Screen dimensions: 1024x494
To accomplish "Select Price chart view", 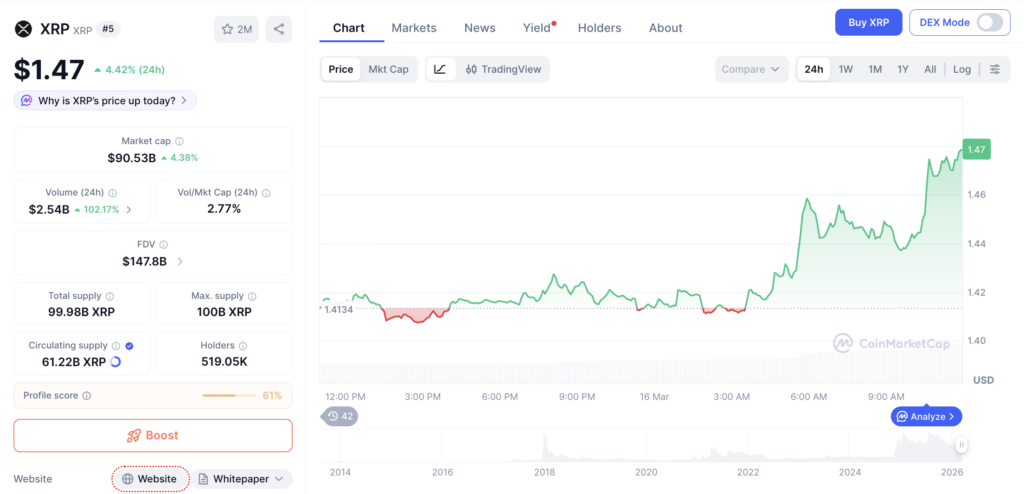I will pos(341,69).
